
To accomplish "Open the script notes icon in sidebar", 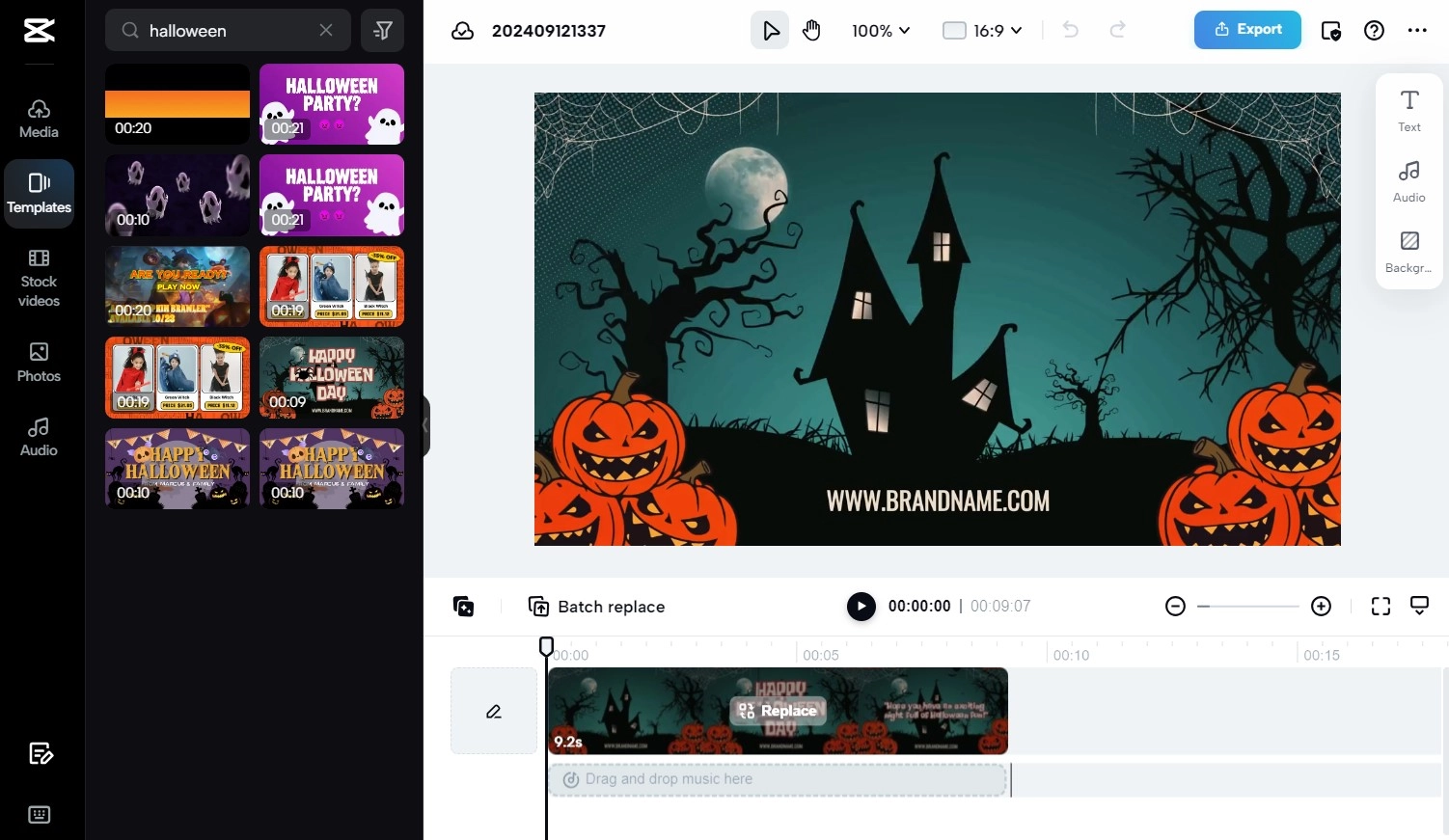I will point(40,753).
